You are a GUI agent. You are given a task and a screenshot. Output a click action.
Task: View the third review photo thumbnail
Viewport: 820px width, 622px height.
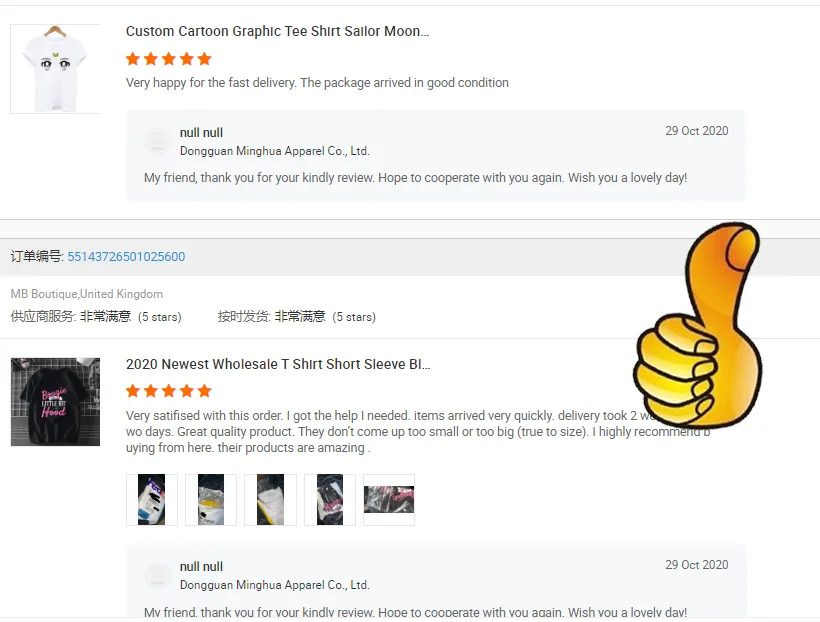(x=270, y=500)
